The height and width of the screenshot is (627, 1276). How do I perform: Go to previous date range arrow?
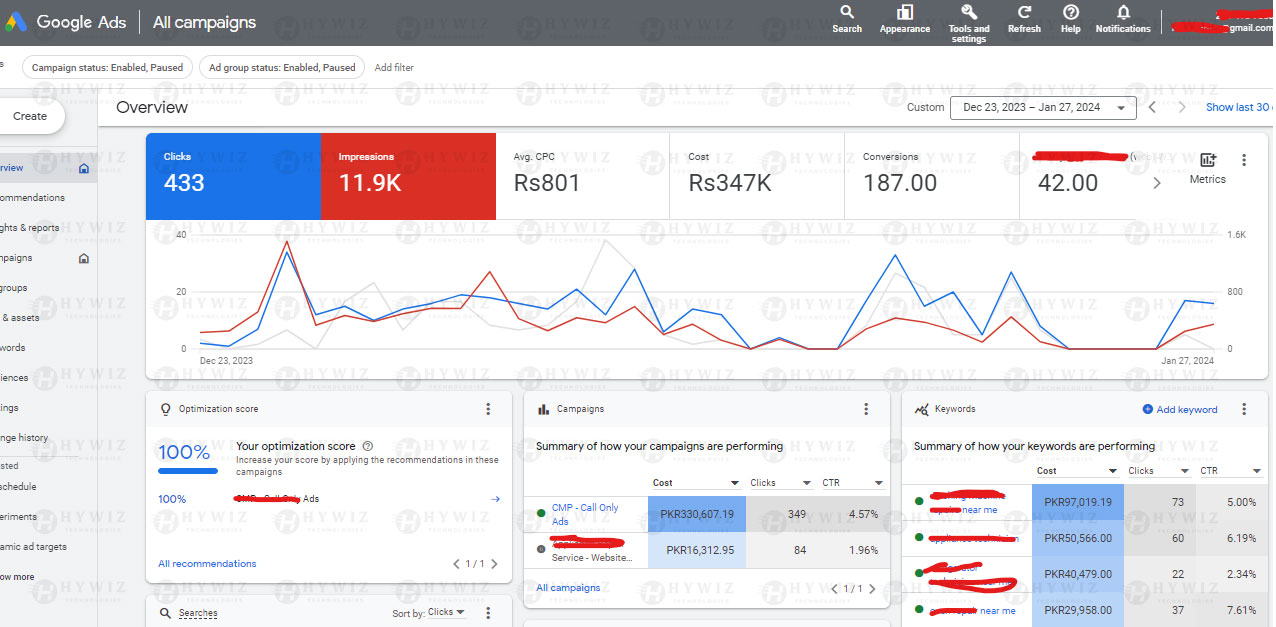(1152, 107)
